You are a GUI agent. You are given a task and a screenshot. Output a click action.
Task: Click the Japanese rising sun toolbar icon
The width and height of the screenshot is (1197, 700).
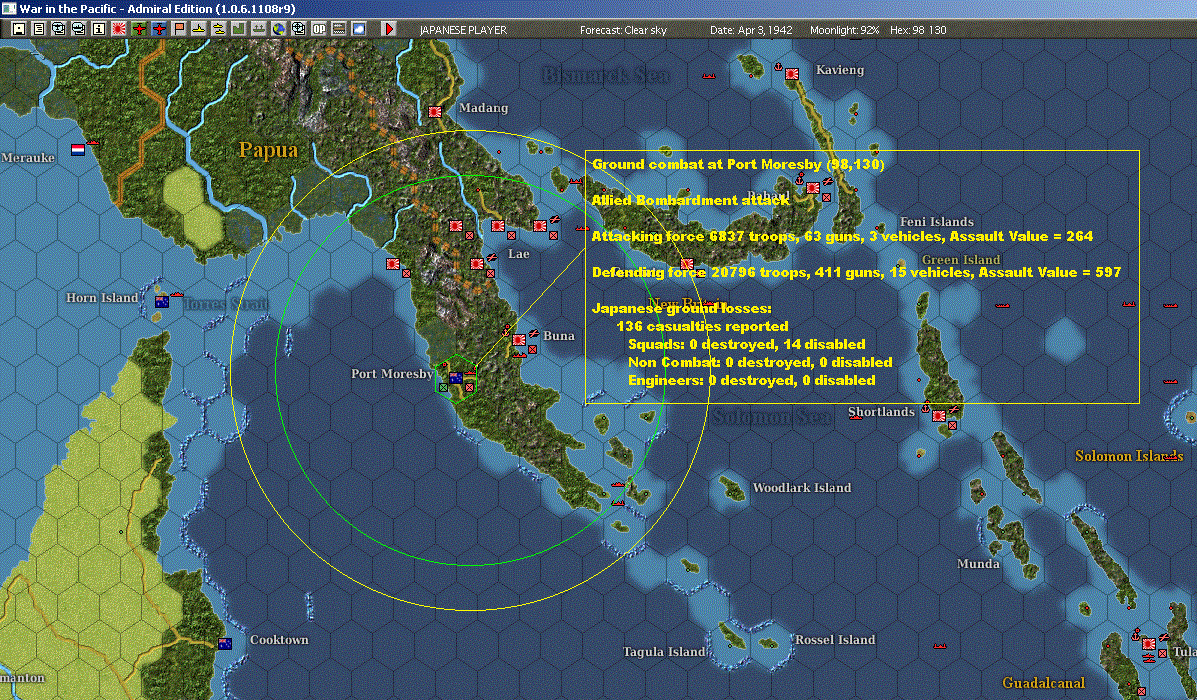click(119, 29)
